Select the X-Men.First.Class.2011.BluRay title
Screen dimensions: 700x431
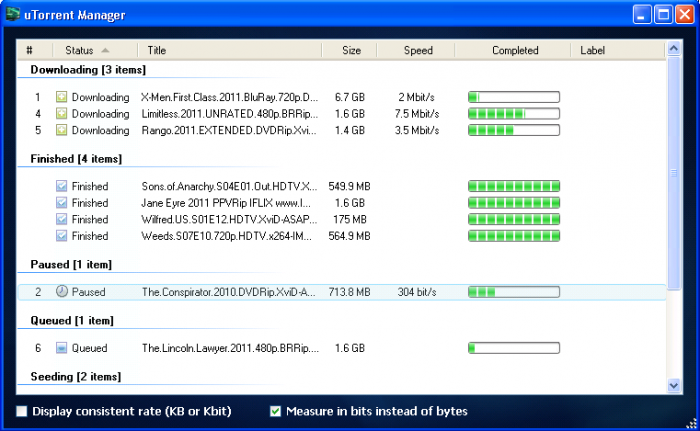[229, 97]
